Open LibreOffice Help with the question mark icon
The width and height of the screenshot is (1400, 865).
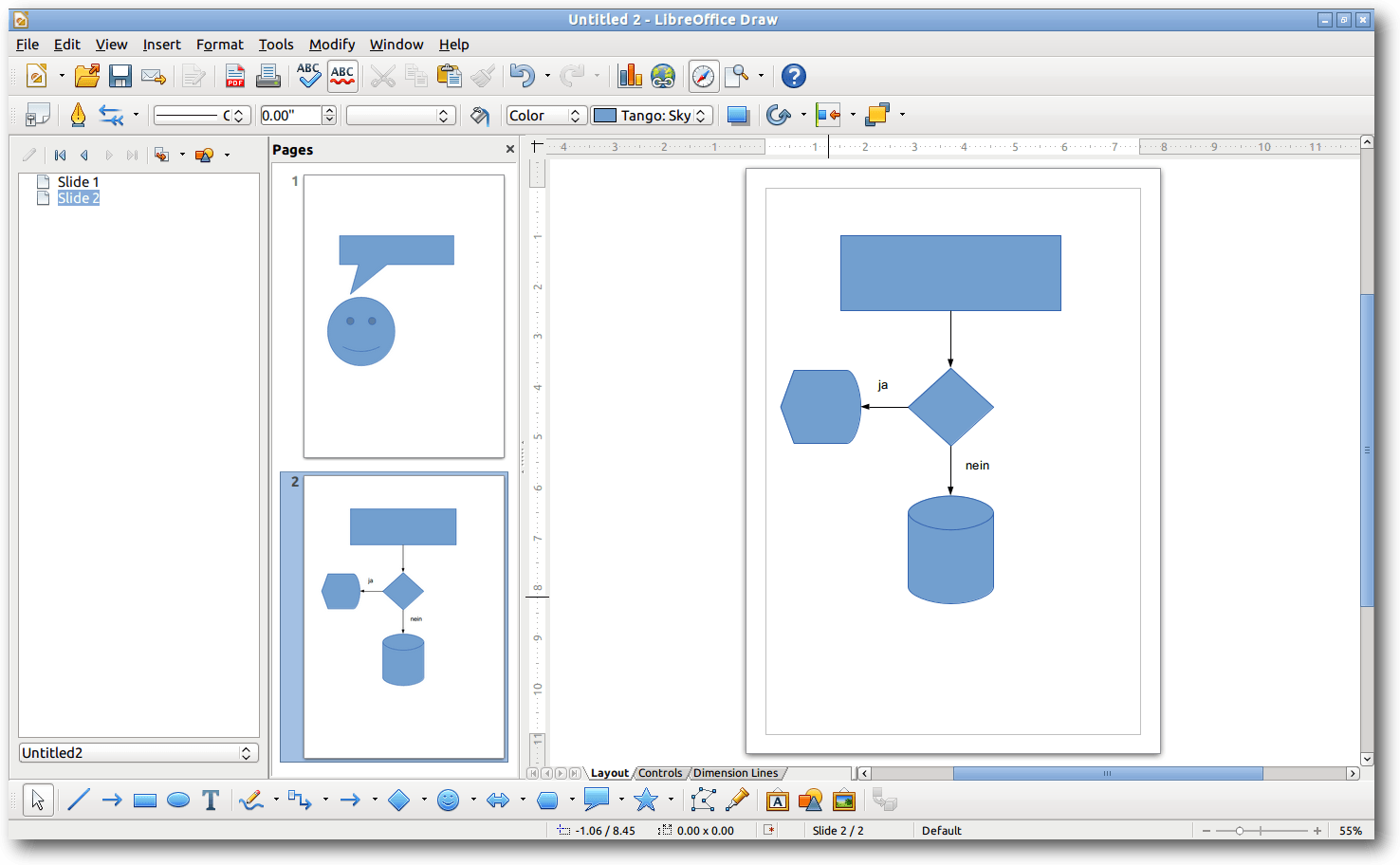pos(794,76)
